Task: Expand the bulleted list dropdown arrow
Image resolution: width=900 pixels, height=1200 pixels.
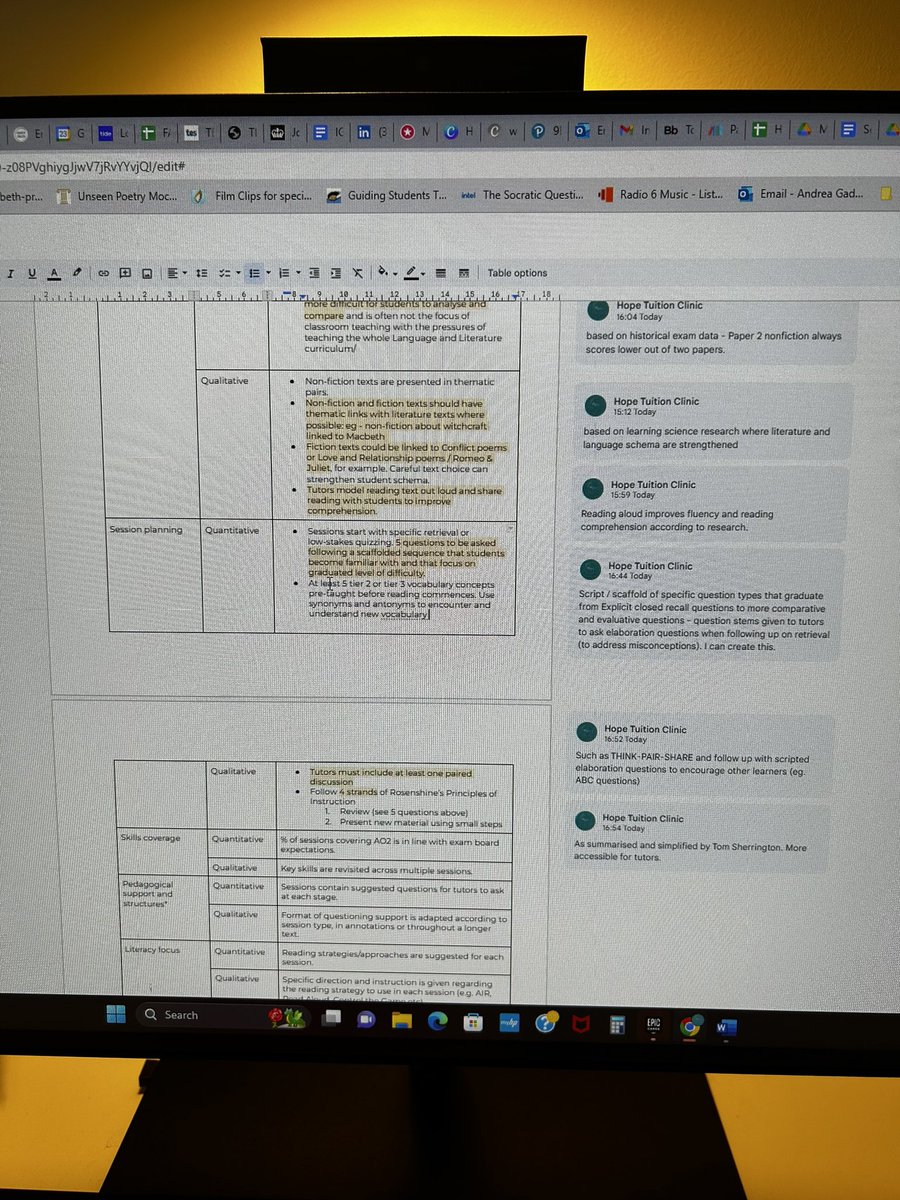Action: pyautogui.click(x=268, y=273)
